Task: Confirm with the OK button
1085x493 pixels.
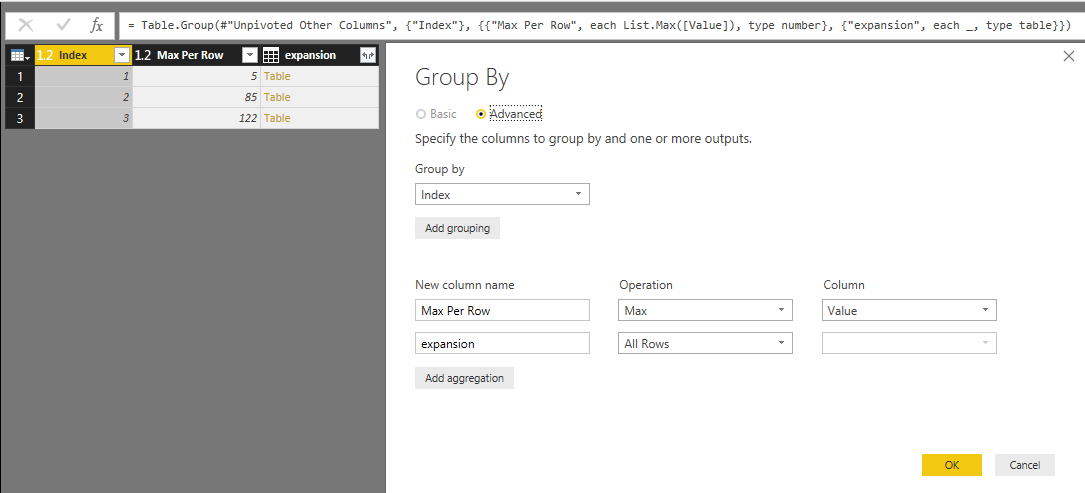Action: click(x=951, y=465)
